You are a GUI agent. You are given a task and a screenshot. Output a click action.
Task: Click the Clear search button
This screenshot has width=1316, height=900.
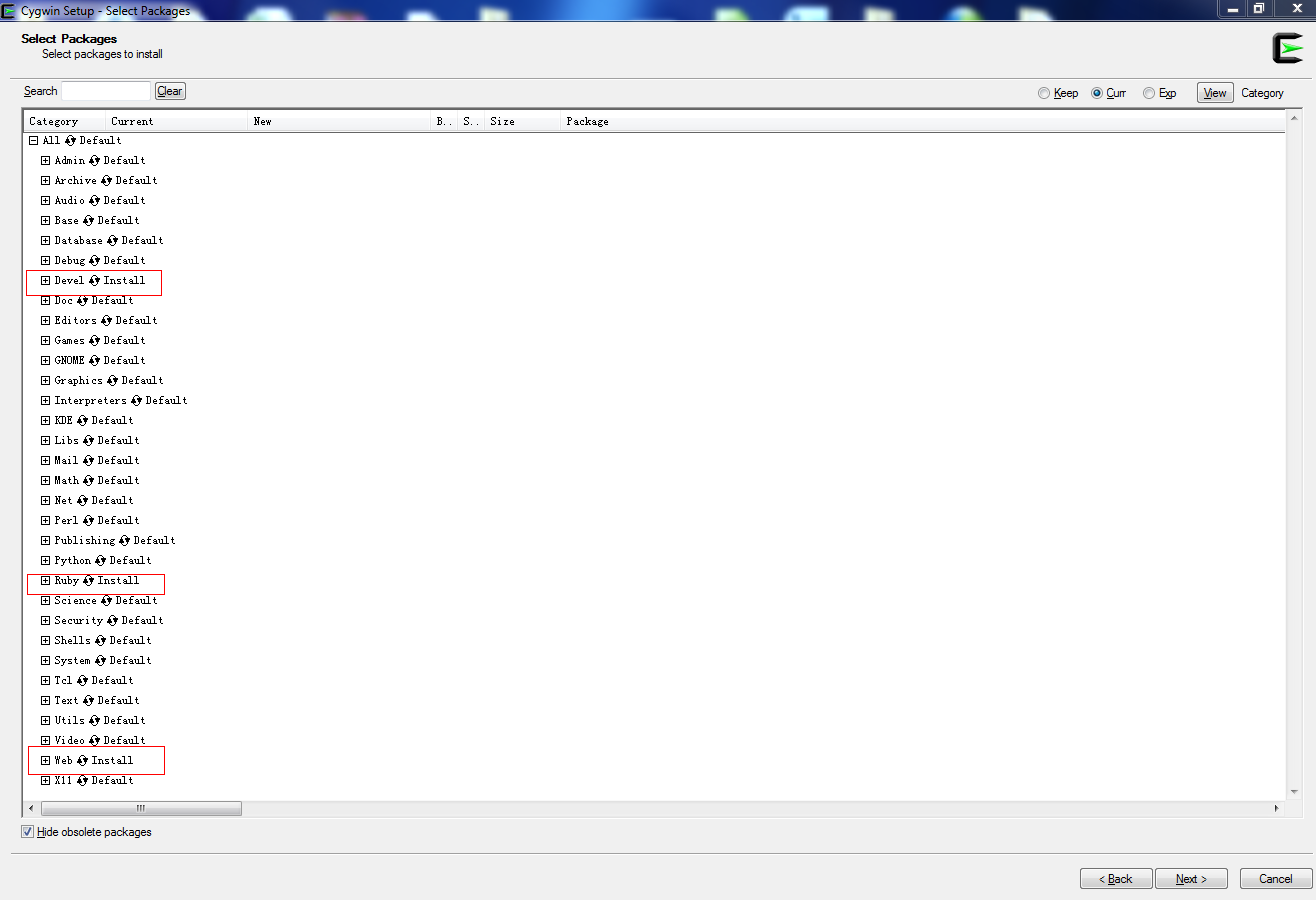tap(170, 91)
